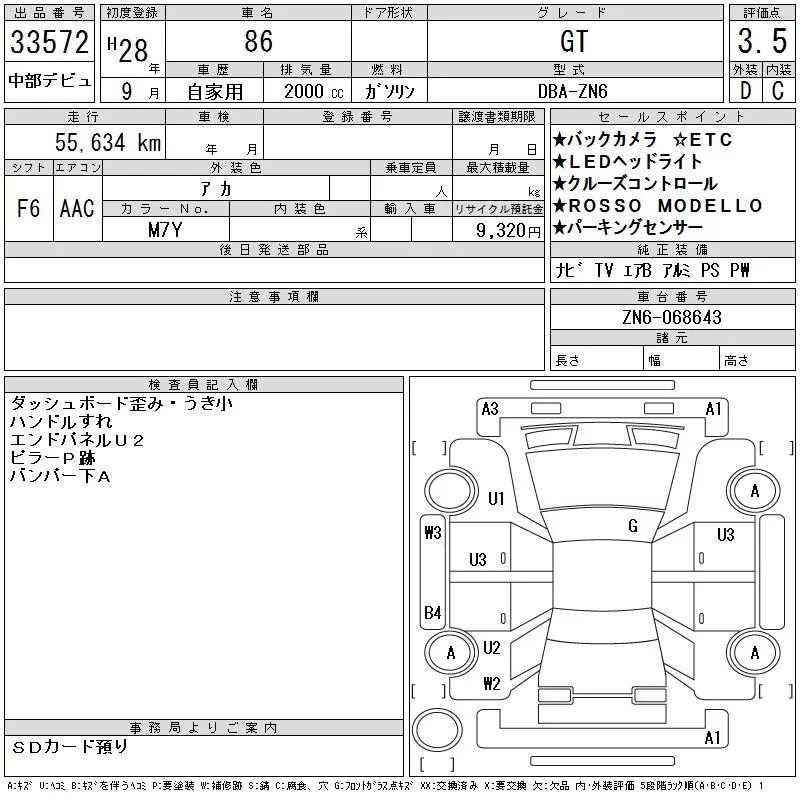This screenshot has width=800, height=800.
Task: Click the grade value GT
Action: click(574, 41)
